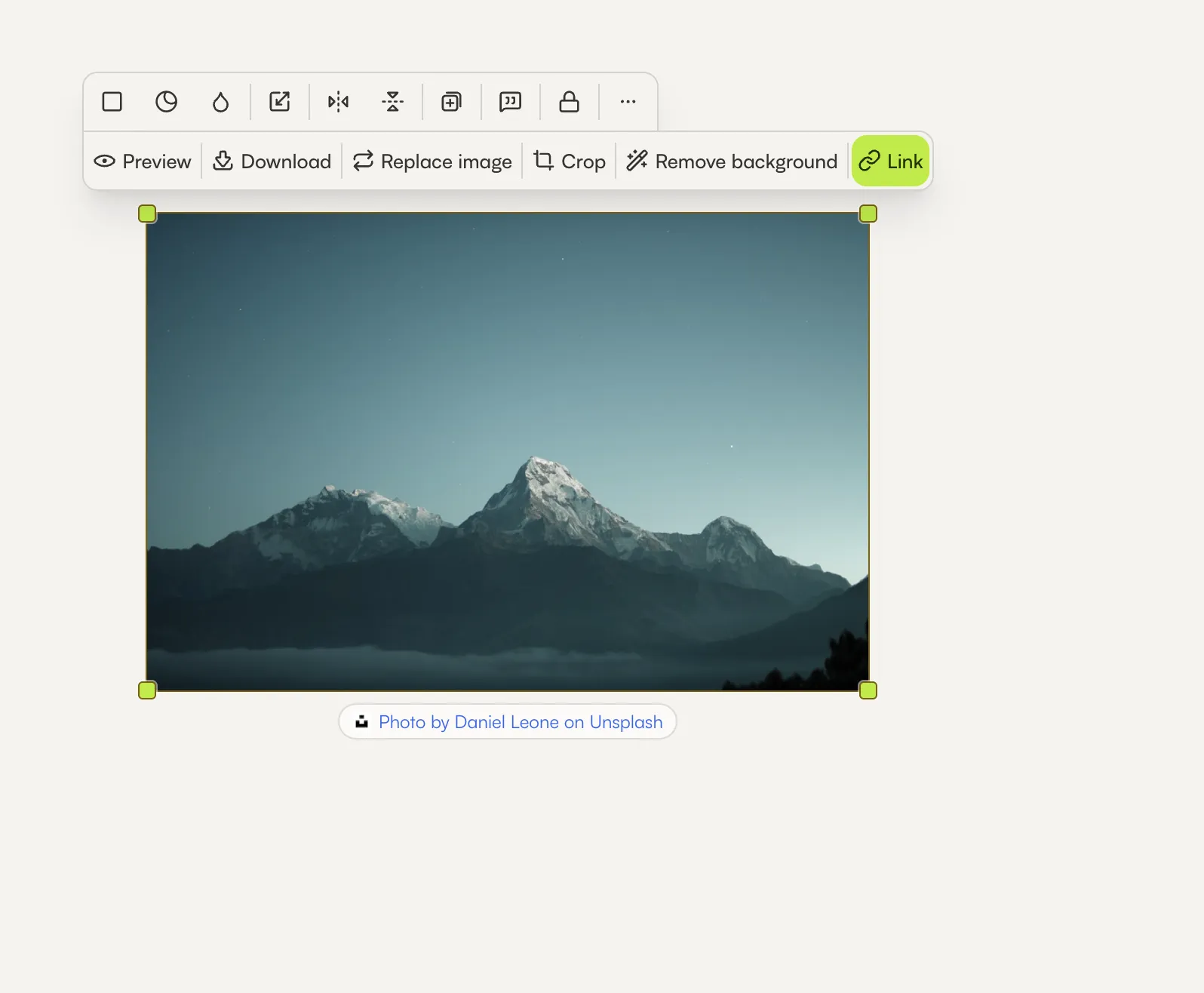1204x993 pixels.
Task: Click Remove background
Action: pyautogui.click(x=732, y=161)
